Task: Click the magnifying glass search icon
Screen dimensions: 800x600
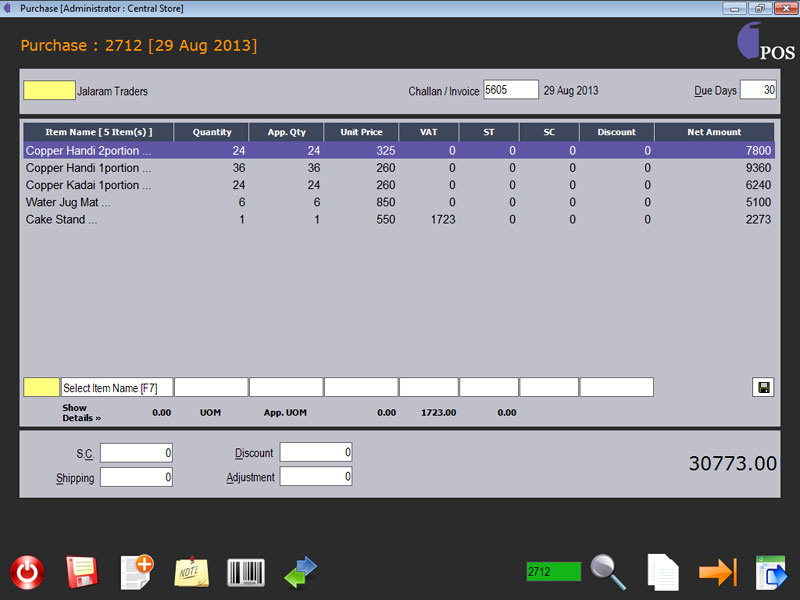Action: [x=608, y=572]
